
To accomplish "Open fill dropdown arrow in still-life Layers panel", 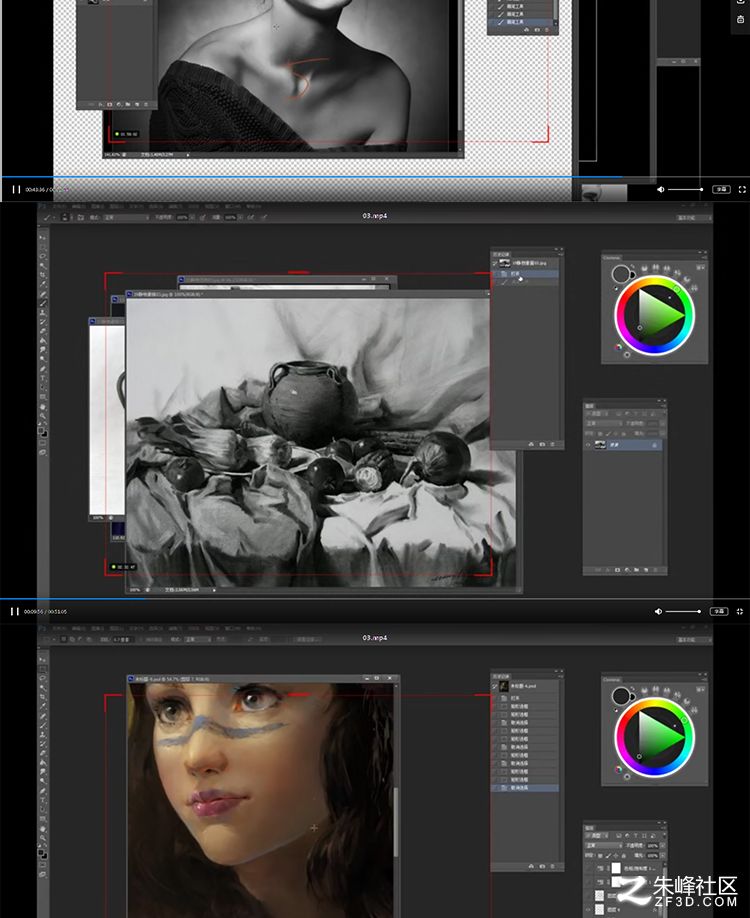I will tap(662, 433).
